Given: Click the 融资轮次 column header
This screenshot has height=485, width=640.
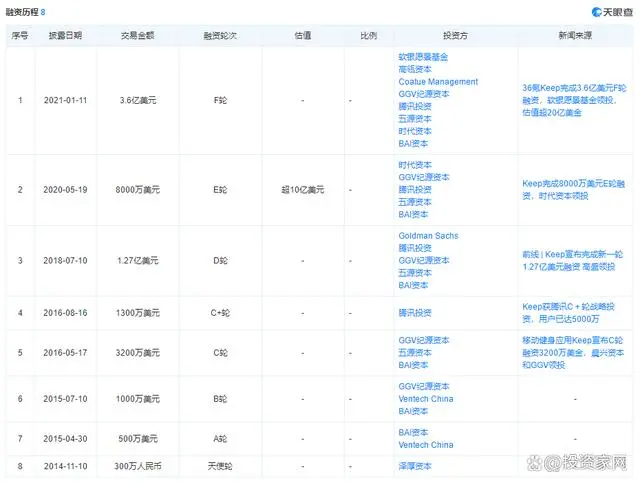Looking at the screenshot, I should (220, 36).
